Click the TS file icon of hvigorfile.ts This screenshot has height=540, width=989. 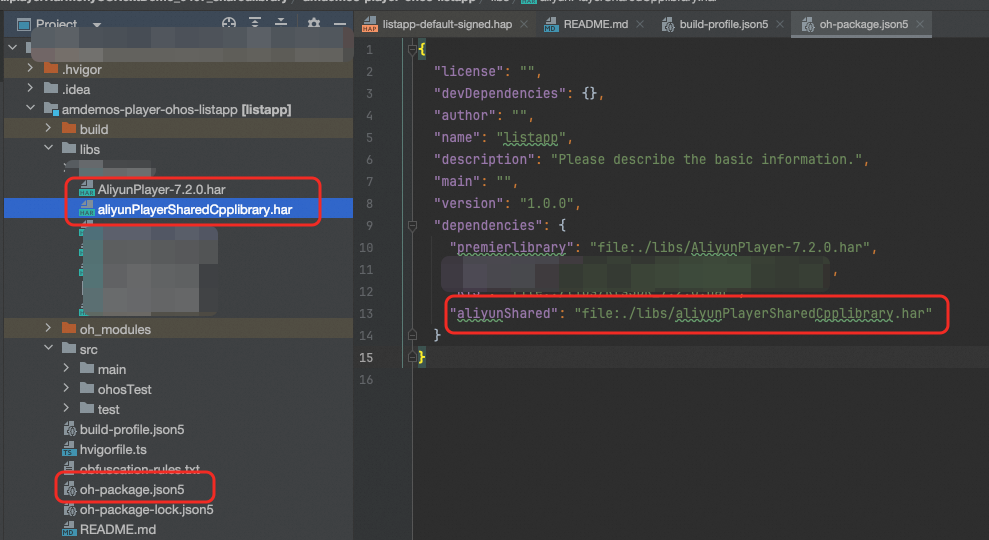pyautogui.click(x=69, y=449)
